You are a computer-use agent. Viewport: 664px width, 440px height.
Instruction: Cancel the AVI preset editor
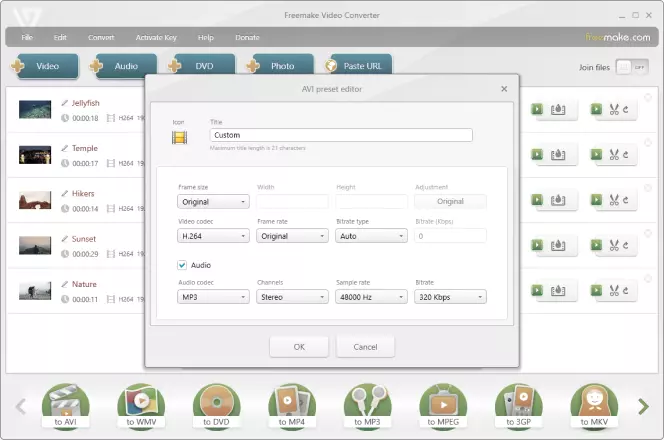pos(365,347)
